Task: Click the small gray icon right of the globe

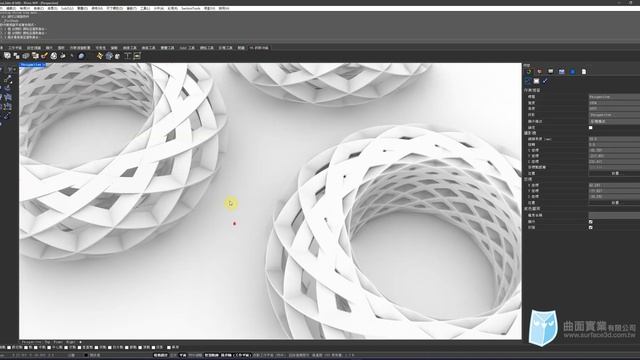Action: 118,56
